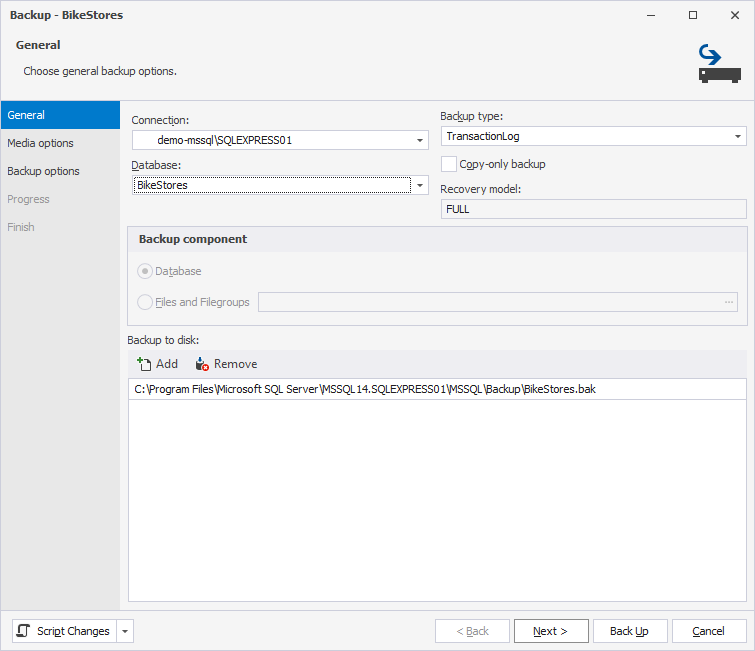Click the Remove button label
Viewport: 755px width, 651px height.
point(235,364)
